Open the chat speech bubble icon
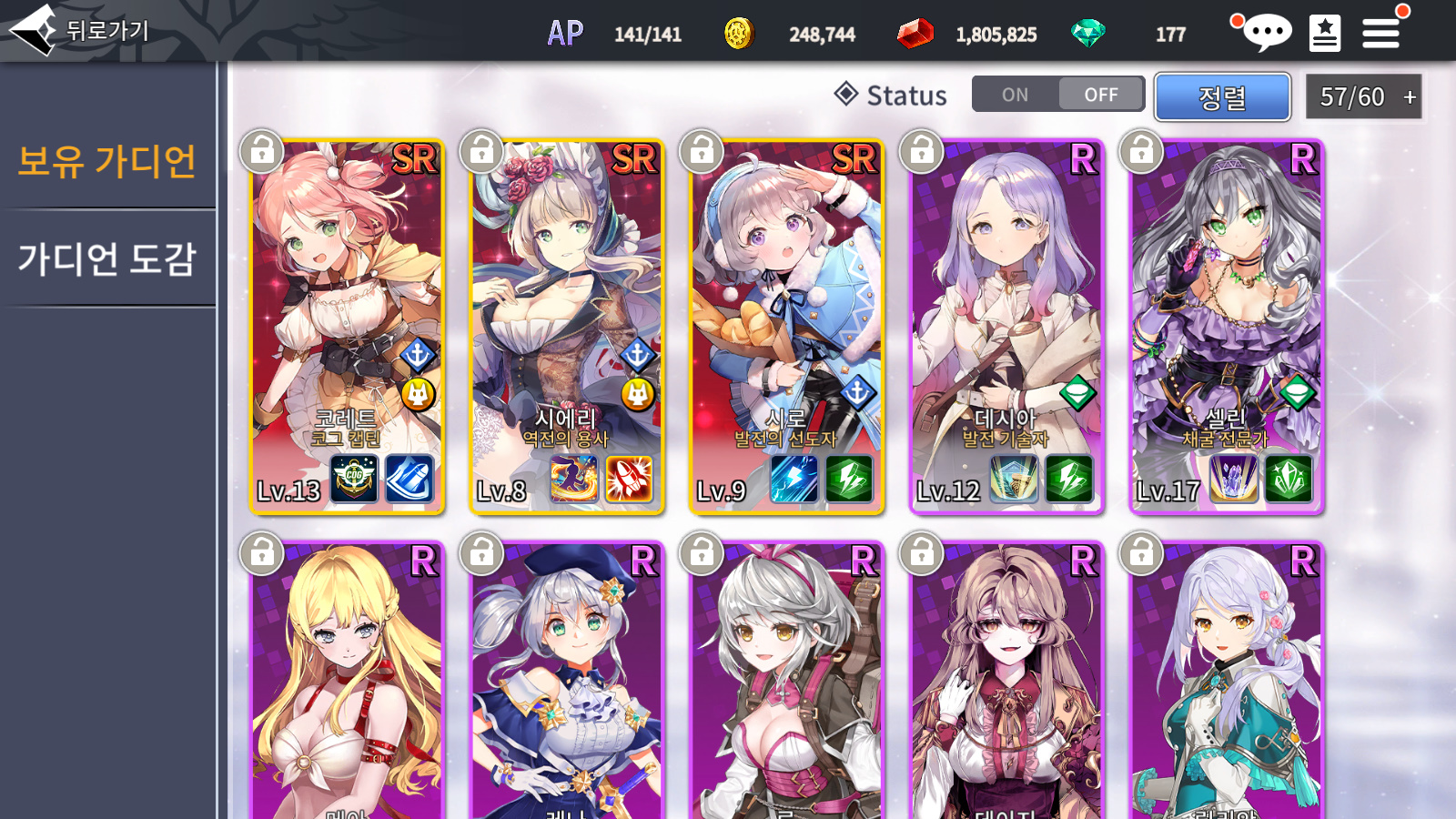Viewport: 1456px width, 819px height. [x=1266, y=33]
